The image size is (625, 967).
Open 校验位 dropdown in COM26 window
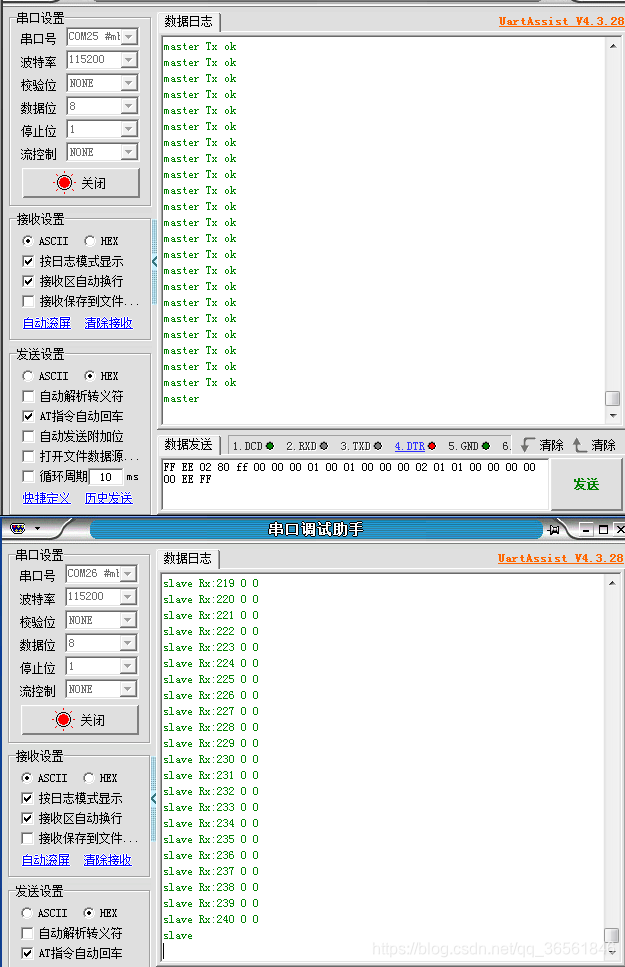point(127,620)
